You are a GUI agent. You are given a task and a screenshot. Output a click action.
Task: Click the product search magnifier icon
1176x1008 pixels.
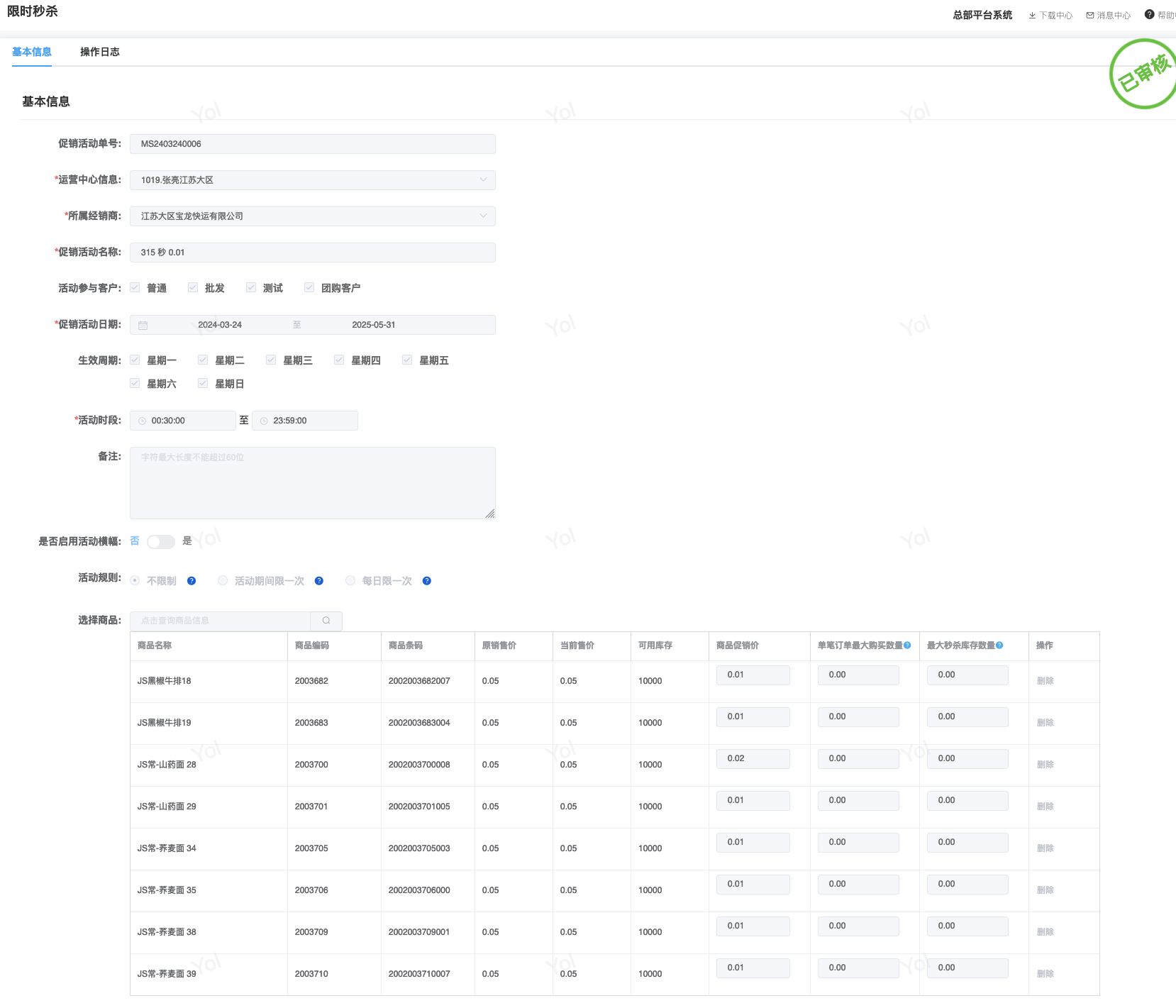click(326, 621)
